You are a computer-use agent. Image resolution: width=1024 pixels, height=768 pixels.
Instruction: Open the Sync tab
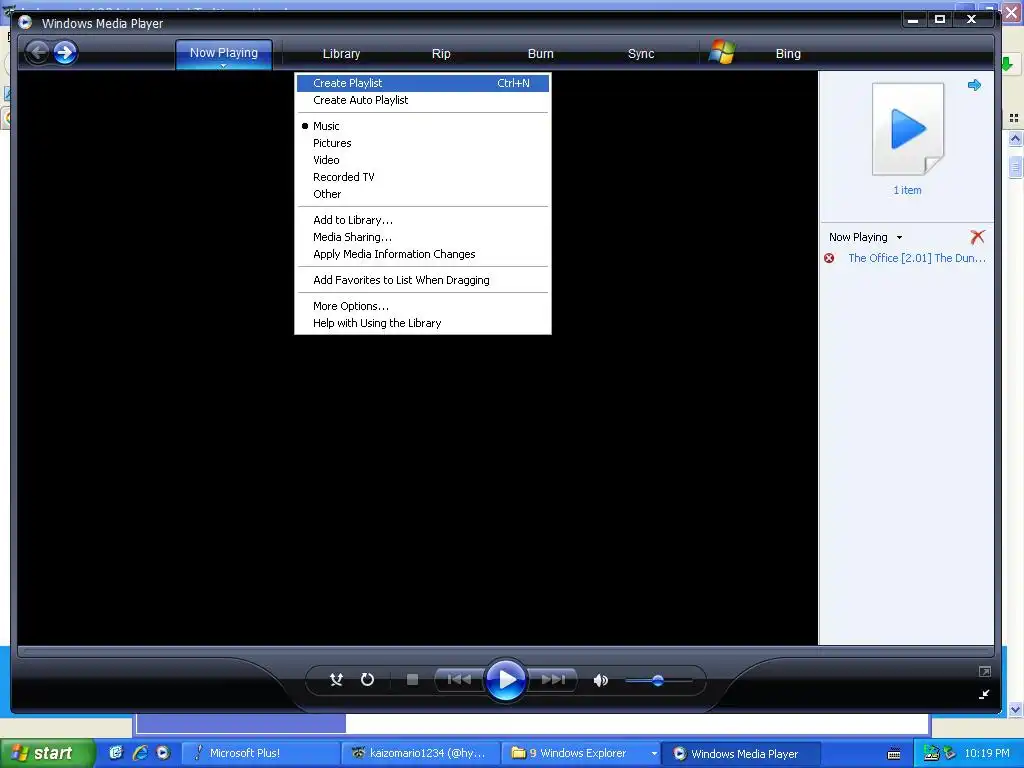[641, 54]
